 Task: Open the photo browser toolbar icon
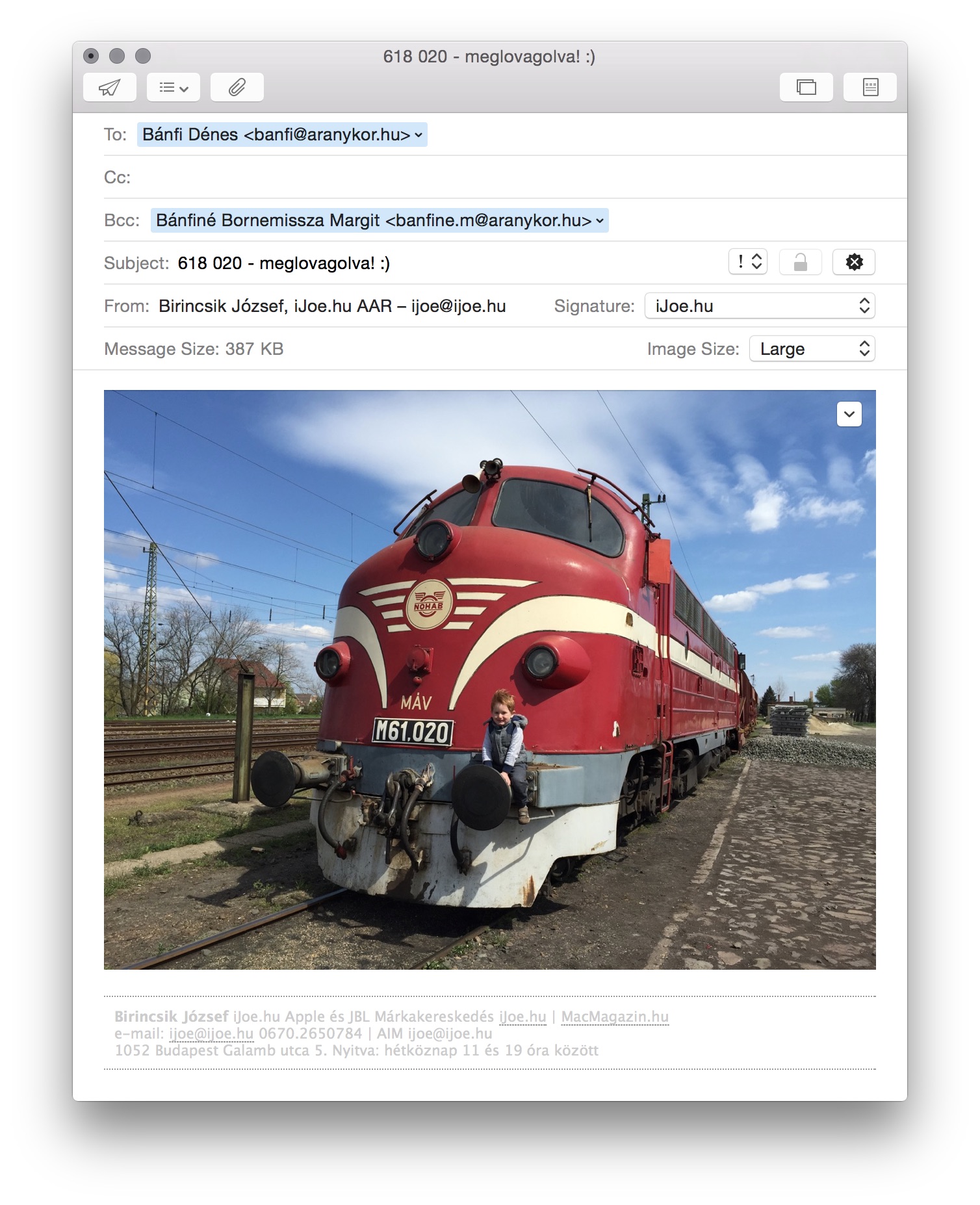tap(806, 87)
